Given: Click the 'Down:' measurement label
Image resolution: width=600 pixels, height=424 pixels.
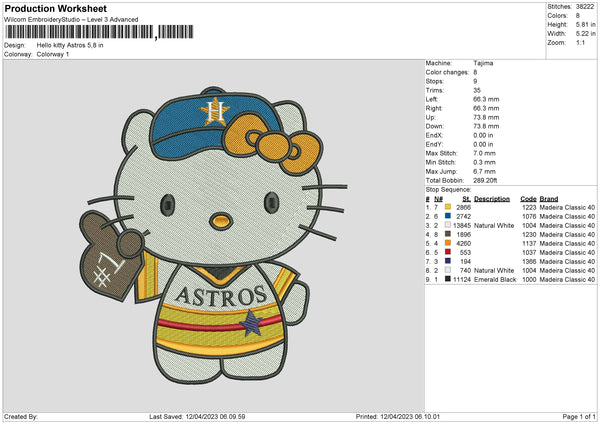Looking at the screenshot, I should (x=434, y=126).
